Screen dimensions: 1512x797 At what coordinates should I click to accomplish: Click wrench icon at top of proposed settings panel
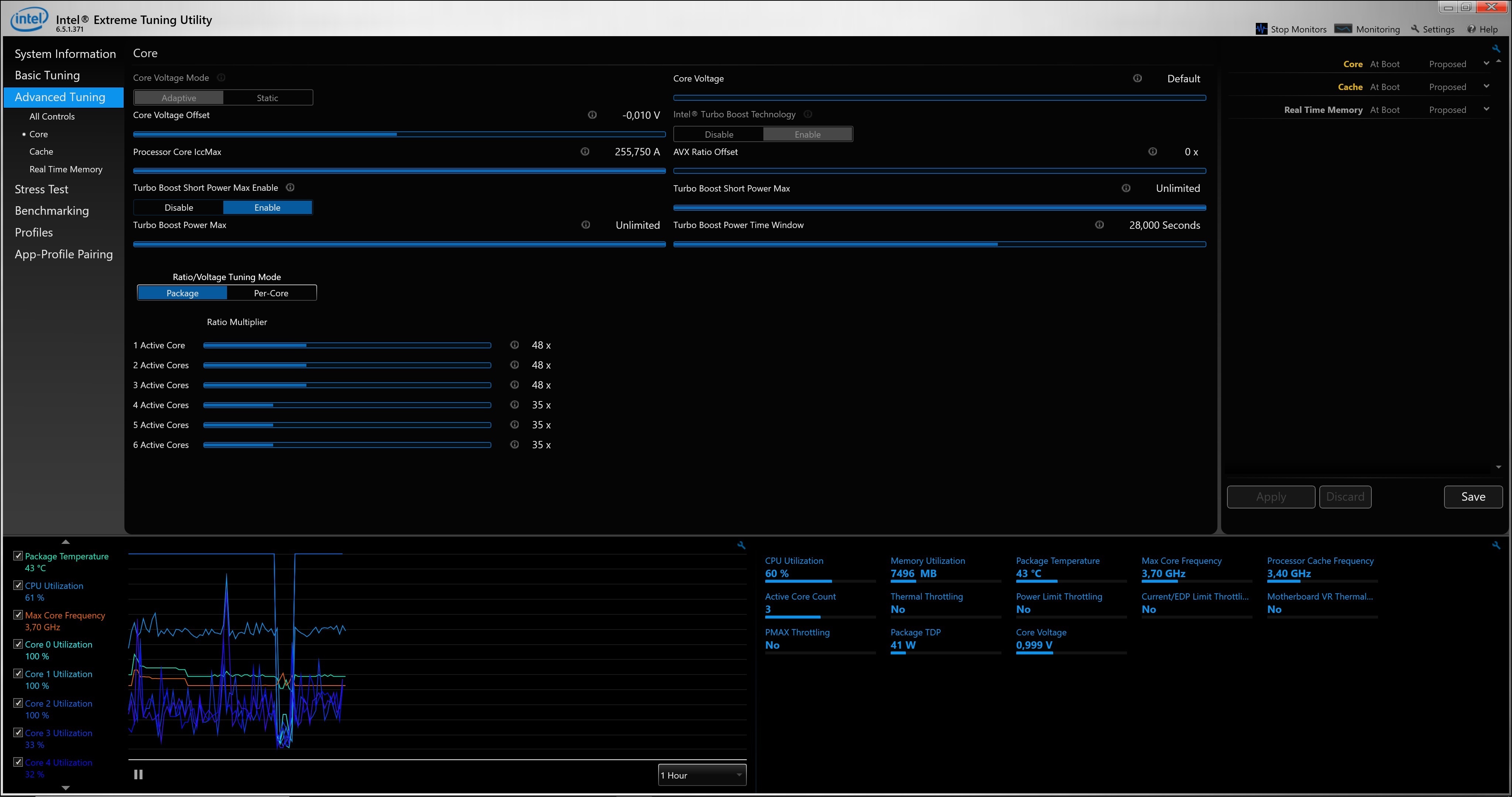pyautogui.click(x=1496, y=49)
